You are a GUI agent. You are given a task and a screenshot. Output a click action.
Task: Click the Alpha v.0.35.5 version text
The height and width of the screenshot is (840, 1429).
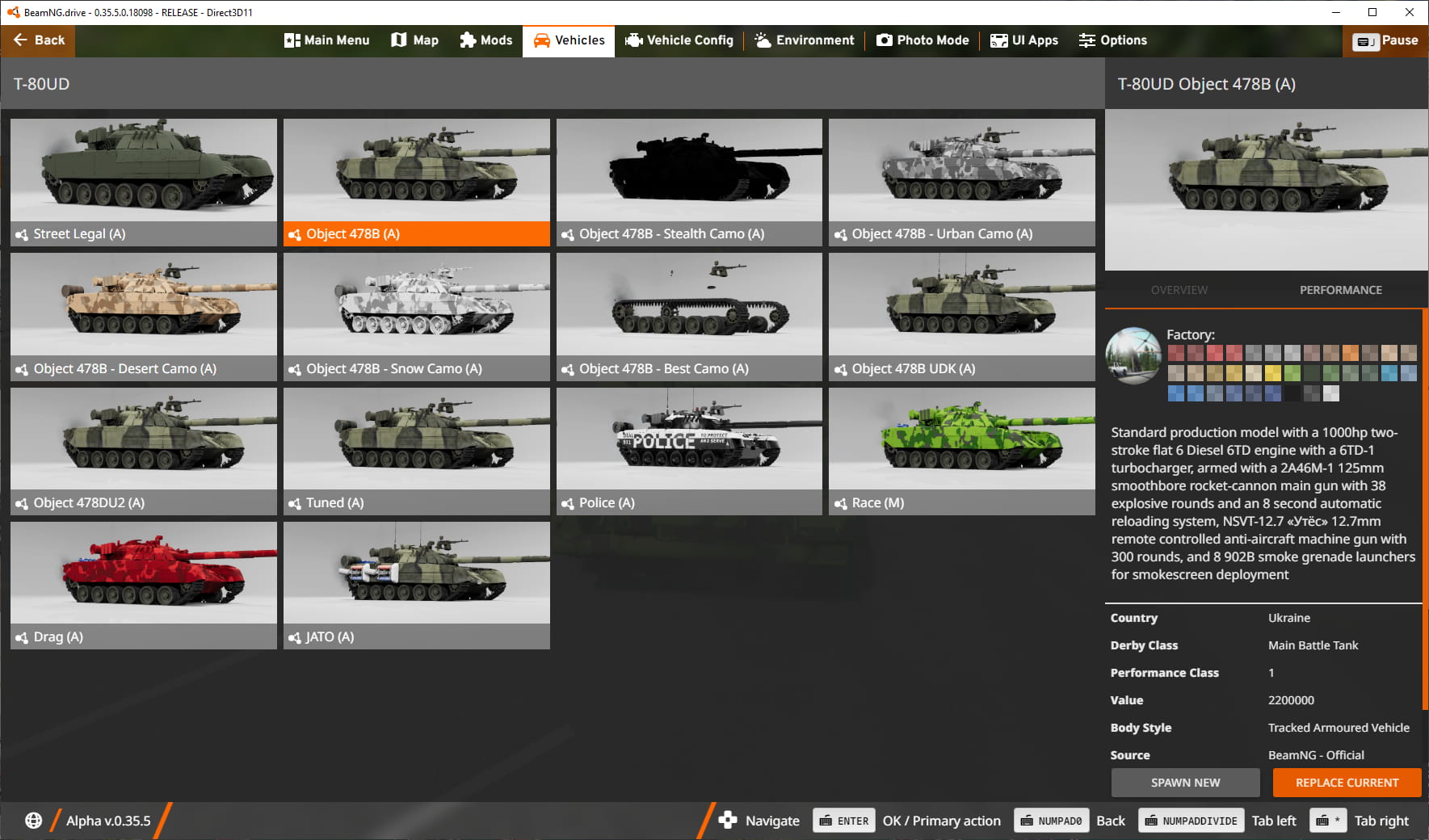pyautogui.click(x=108, y=821)
